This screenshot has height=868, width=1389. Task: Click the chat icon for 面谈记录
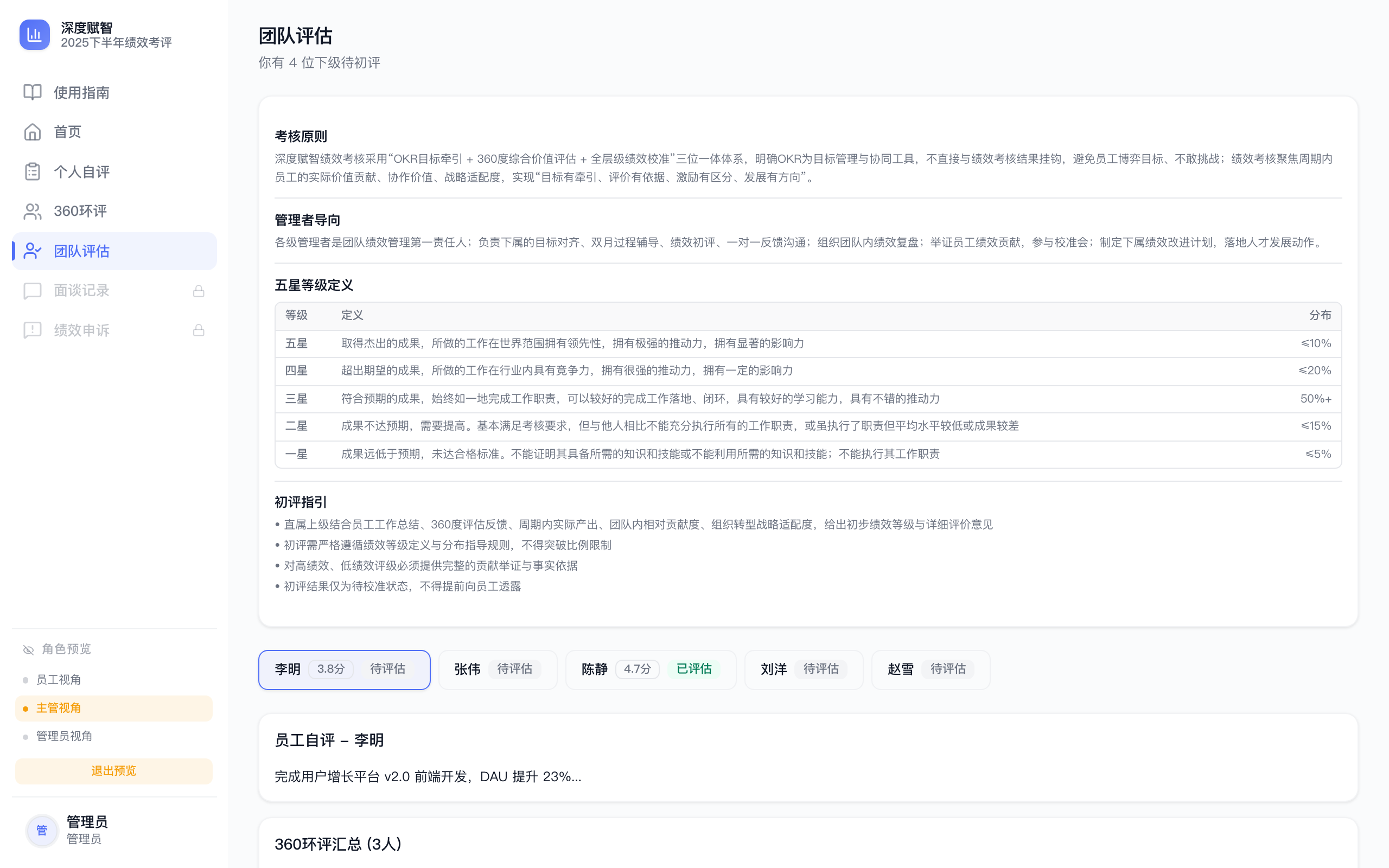pyautogui.click(x=32, y=290)
